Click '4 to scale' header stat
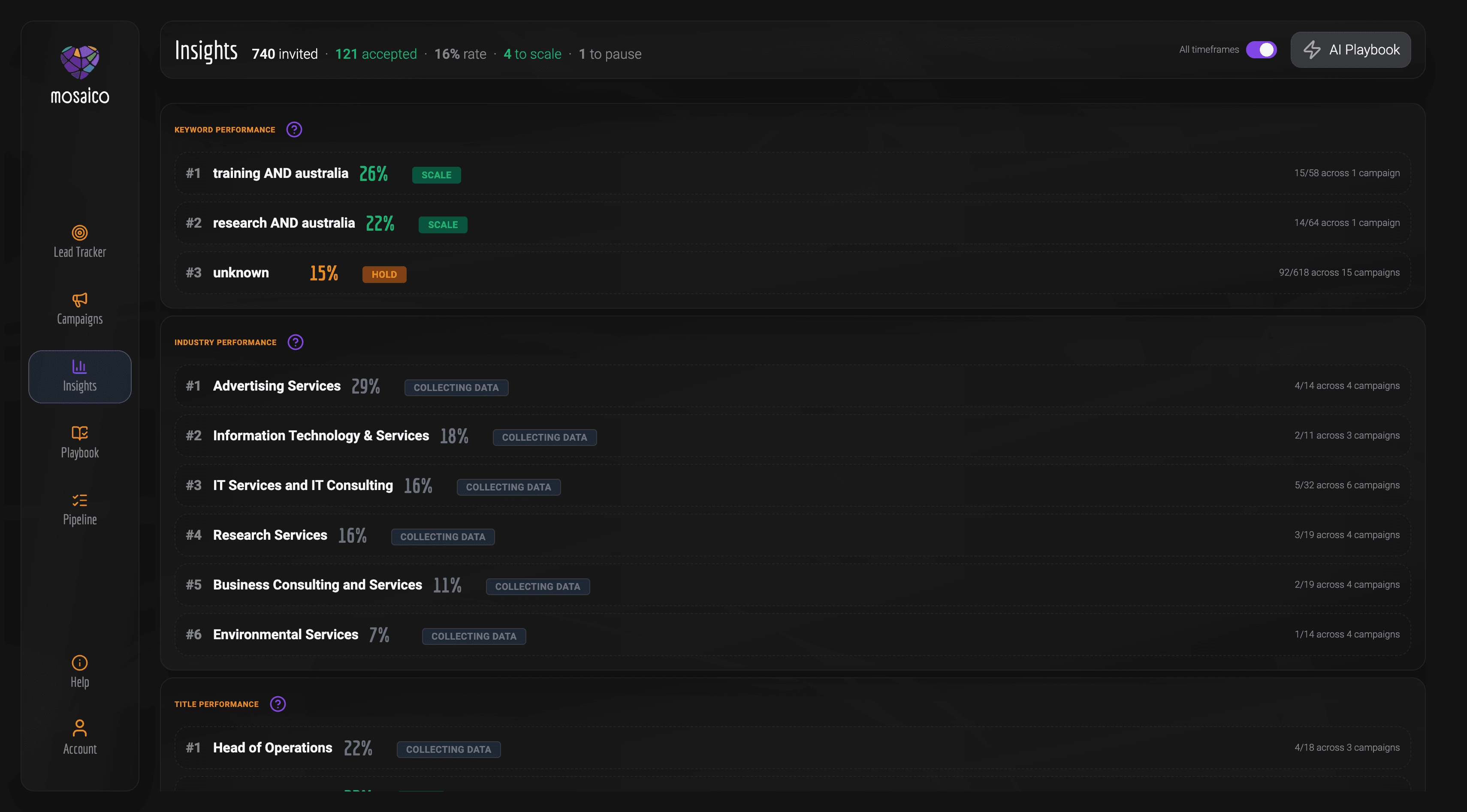Image resolution: width=1467 pixels, height=812 pixels. pos(532,54)
